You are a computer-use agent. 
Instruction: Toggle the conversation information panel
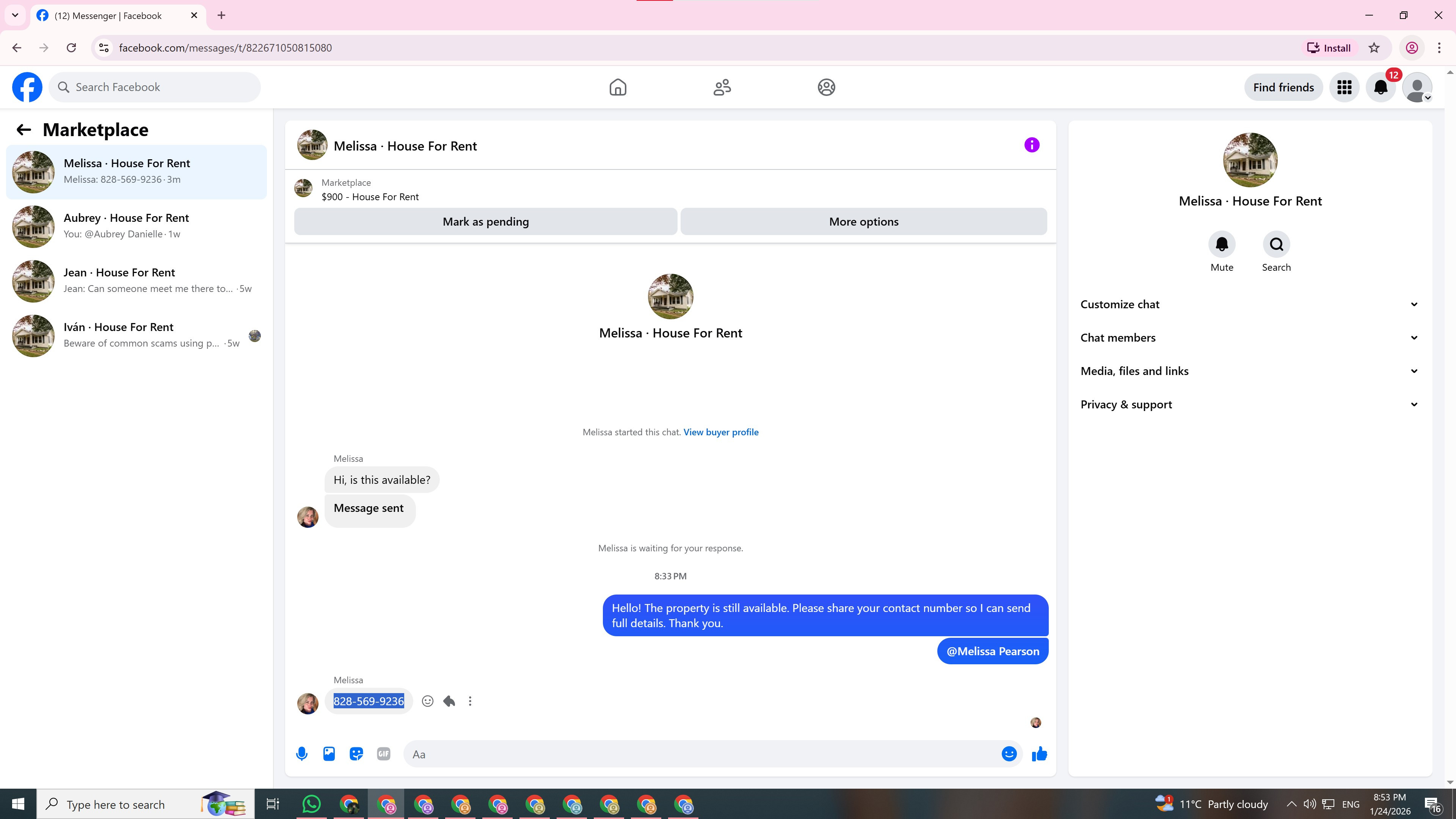[1031, 145]
